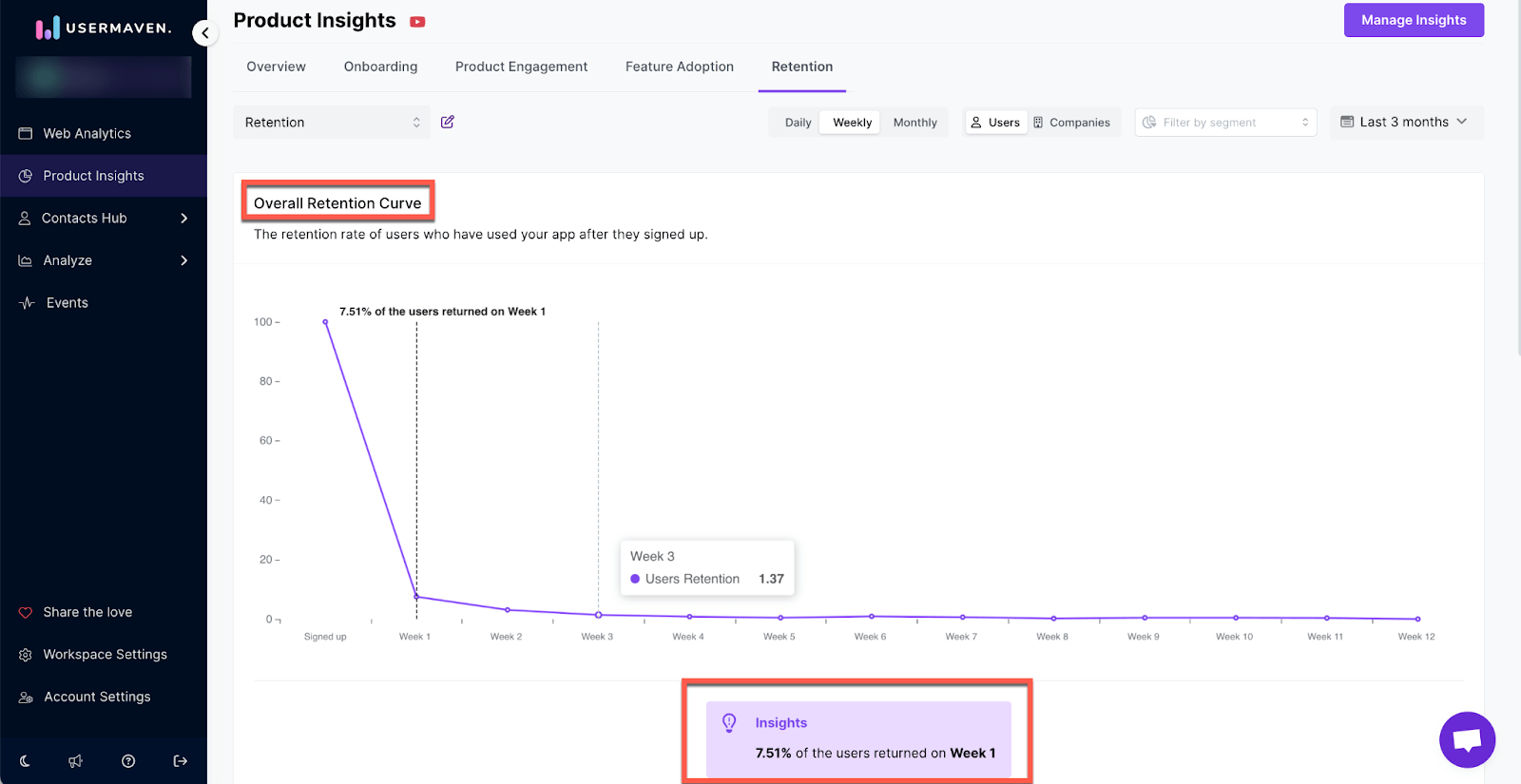Screen dimensions: 1521x784
Task: Toggle dark mode with the moon icon
Action: (26, 761)
